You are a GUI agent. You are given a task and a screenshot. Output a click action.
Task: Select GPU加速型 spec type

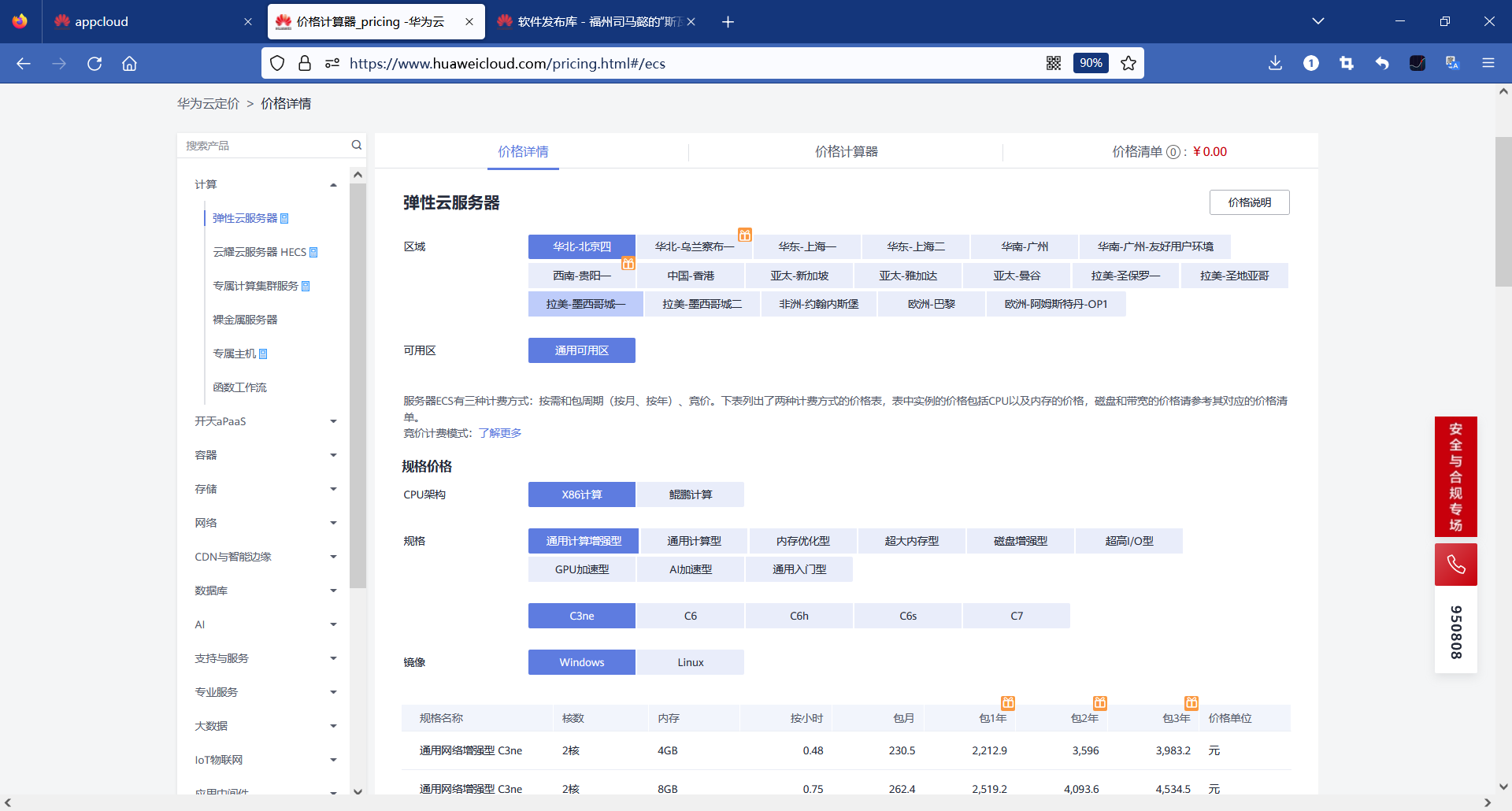pos(582,569)
